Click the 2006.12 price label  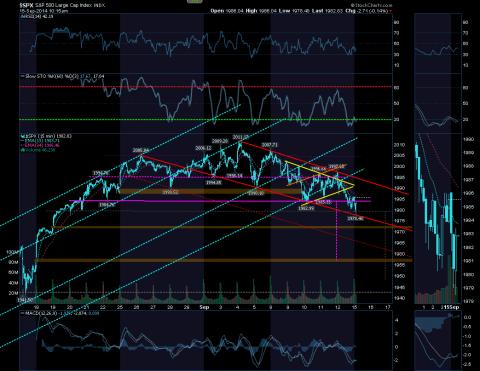tap(203, 148)
